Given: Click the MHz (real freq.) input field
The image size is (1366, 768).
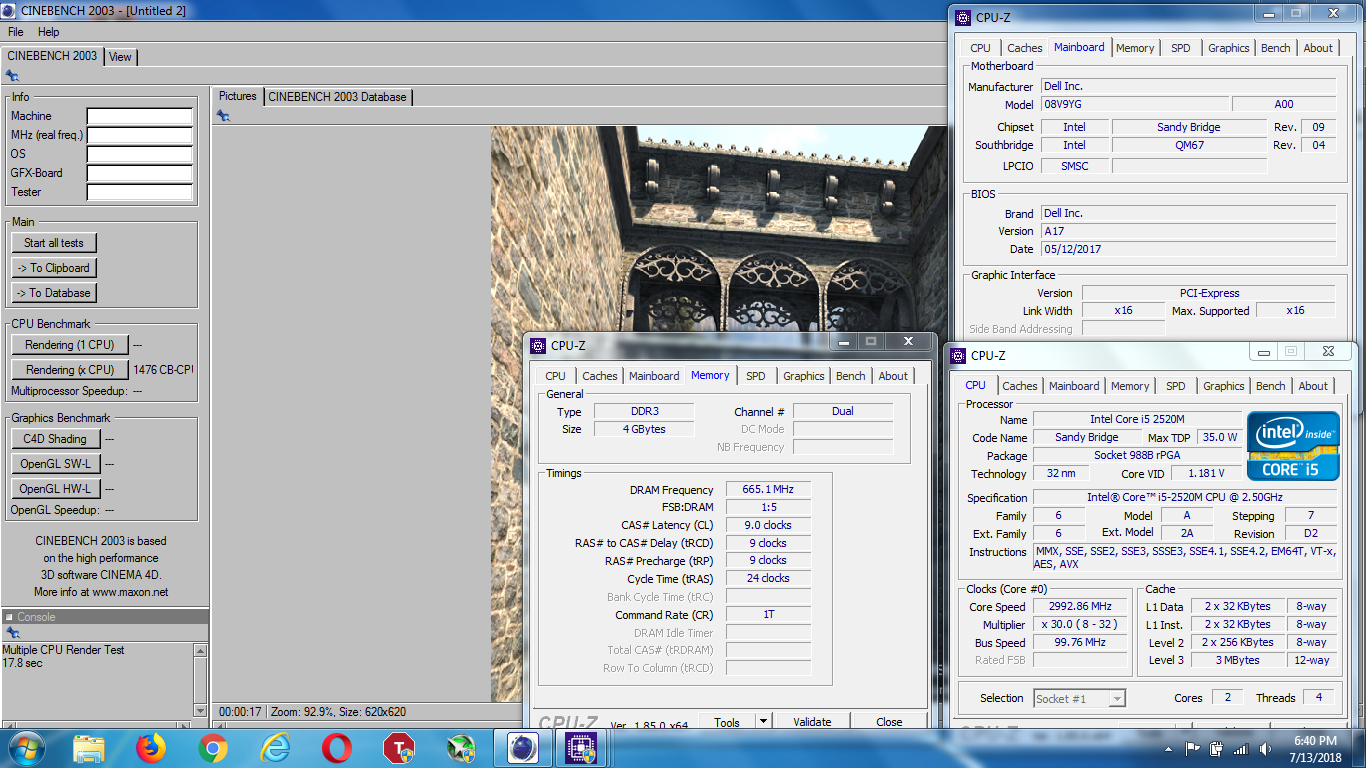Looking at the screenshot, I should coord(140,135).
